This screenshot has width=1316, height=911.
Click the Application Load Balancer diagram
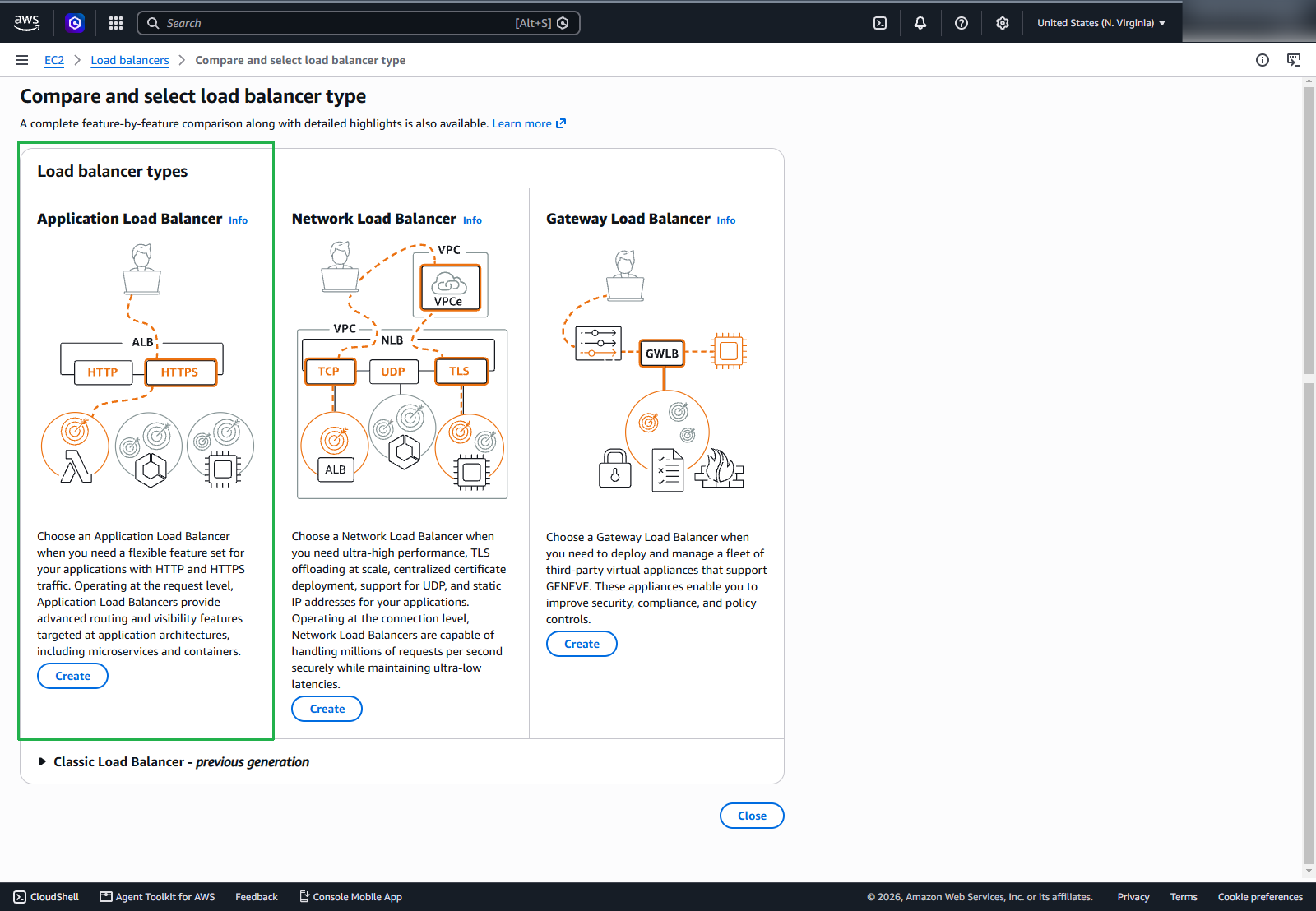[147, 365]
